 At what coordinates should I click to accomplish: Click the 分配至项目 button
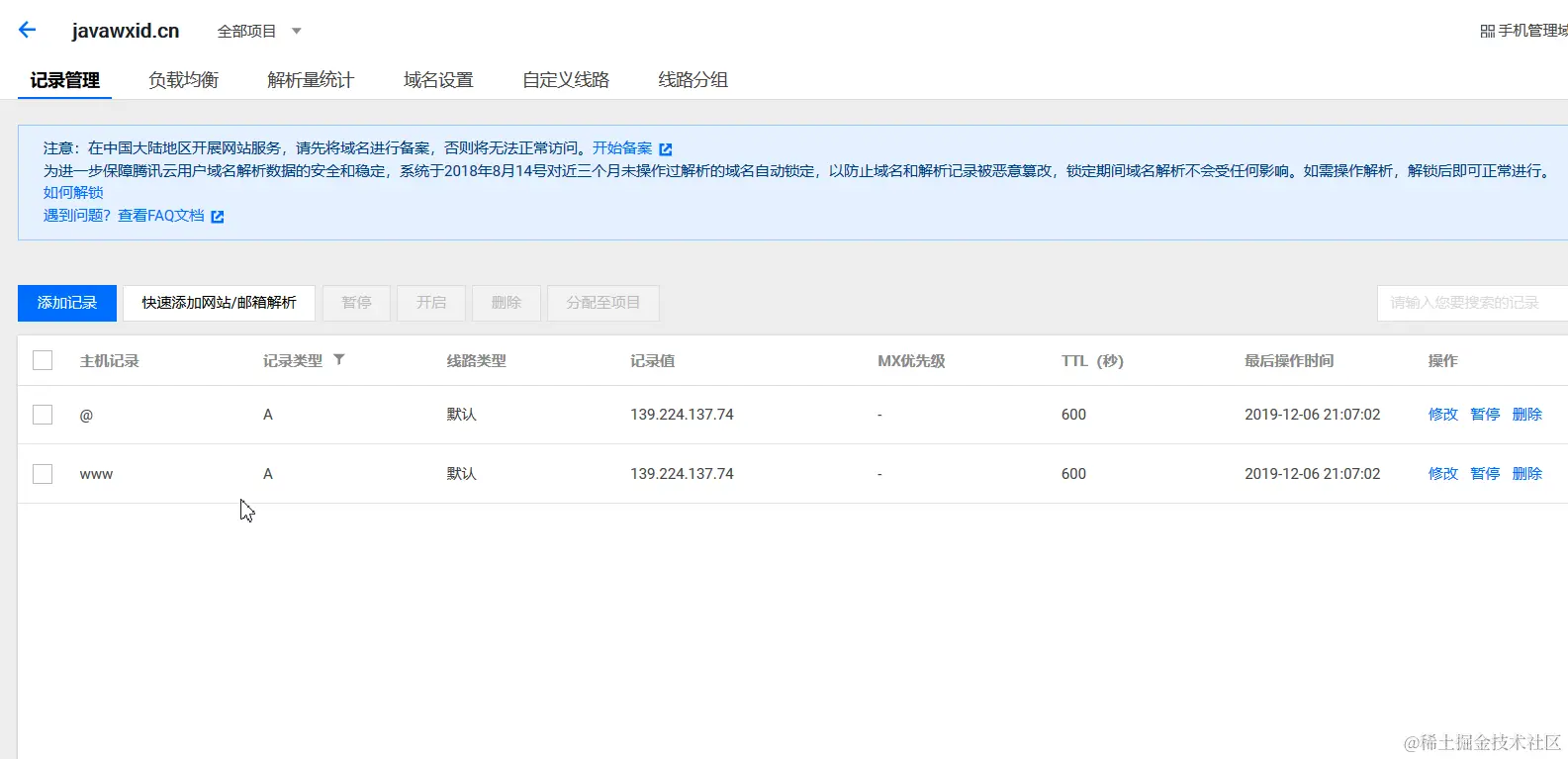(603, 303)
